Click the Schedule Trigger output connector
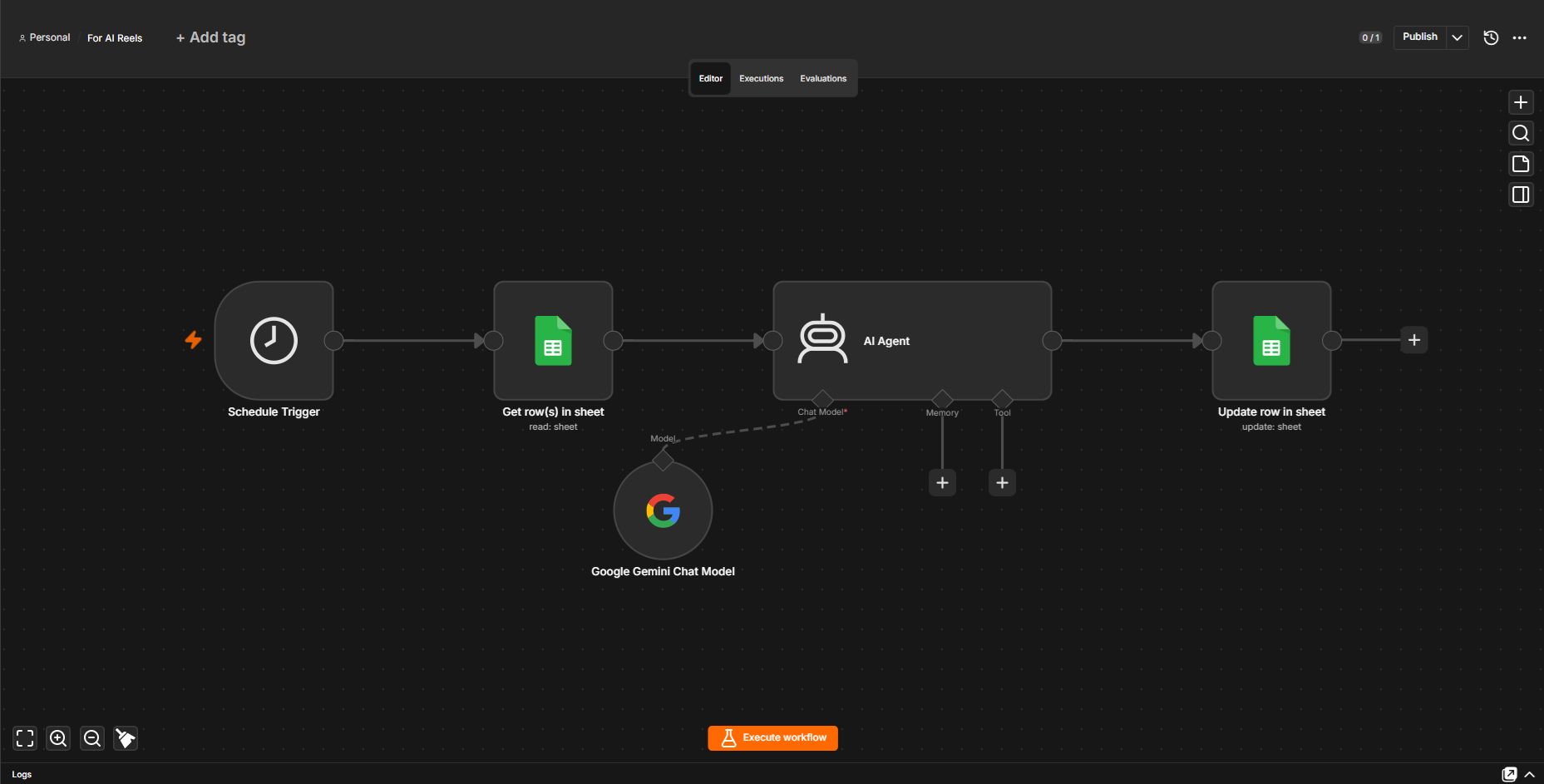 point(333,340)
